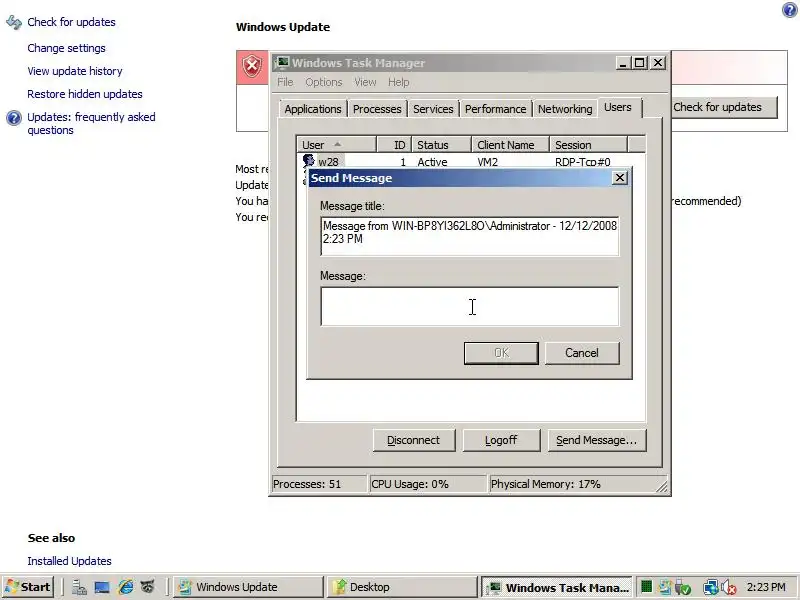Switch to Windows Update taskbar button

click(248, 587)
